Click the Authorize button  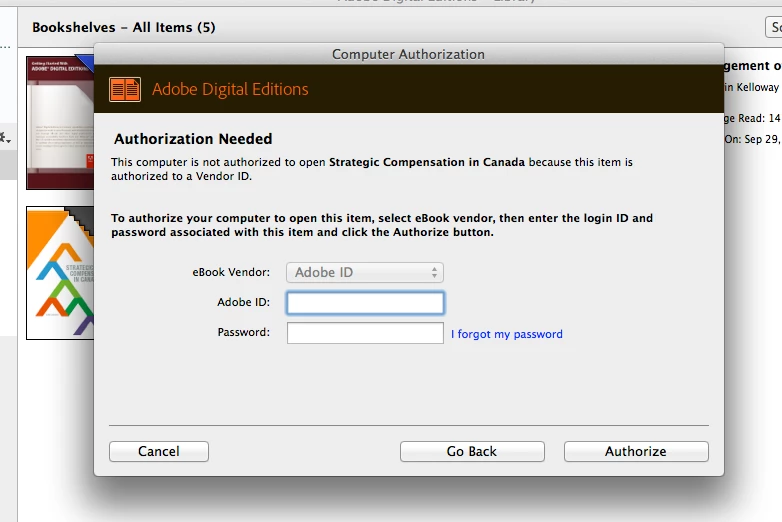(x=636, y=451)
